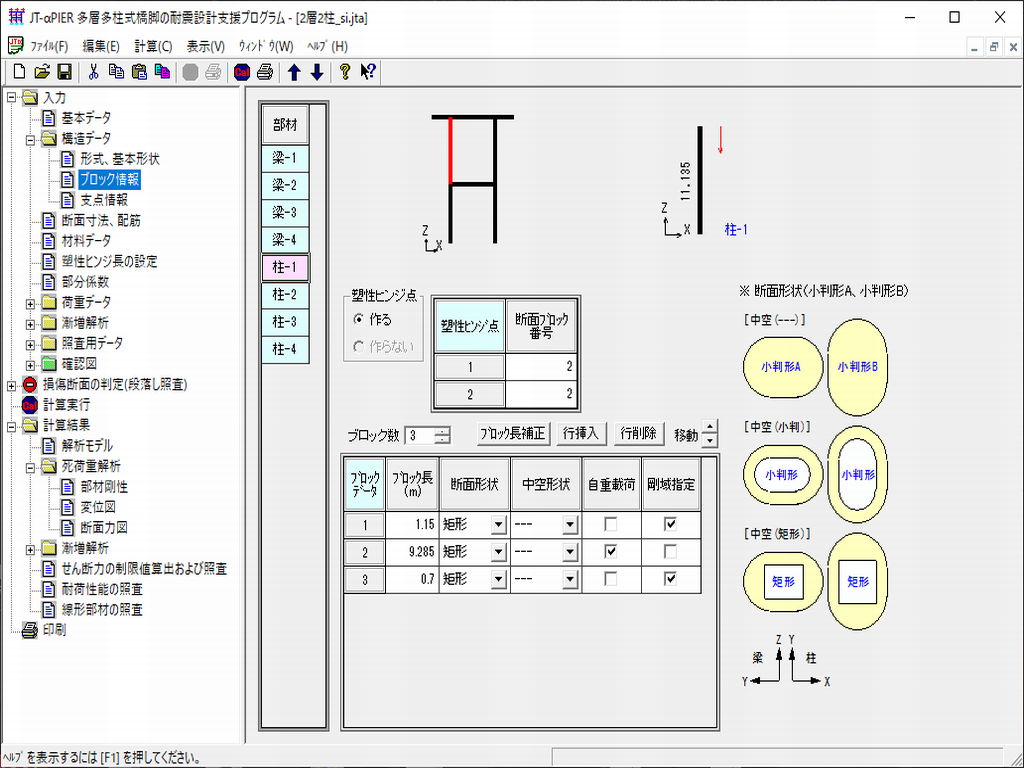Open the 表示(V) menu
Image resolution: width=1024 pixels, height=768 pixels.
pos(205,46)
